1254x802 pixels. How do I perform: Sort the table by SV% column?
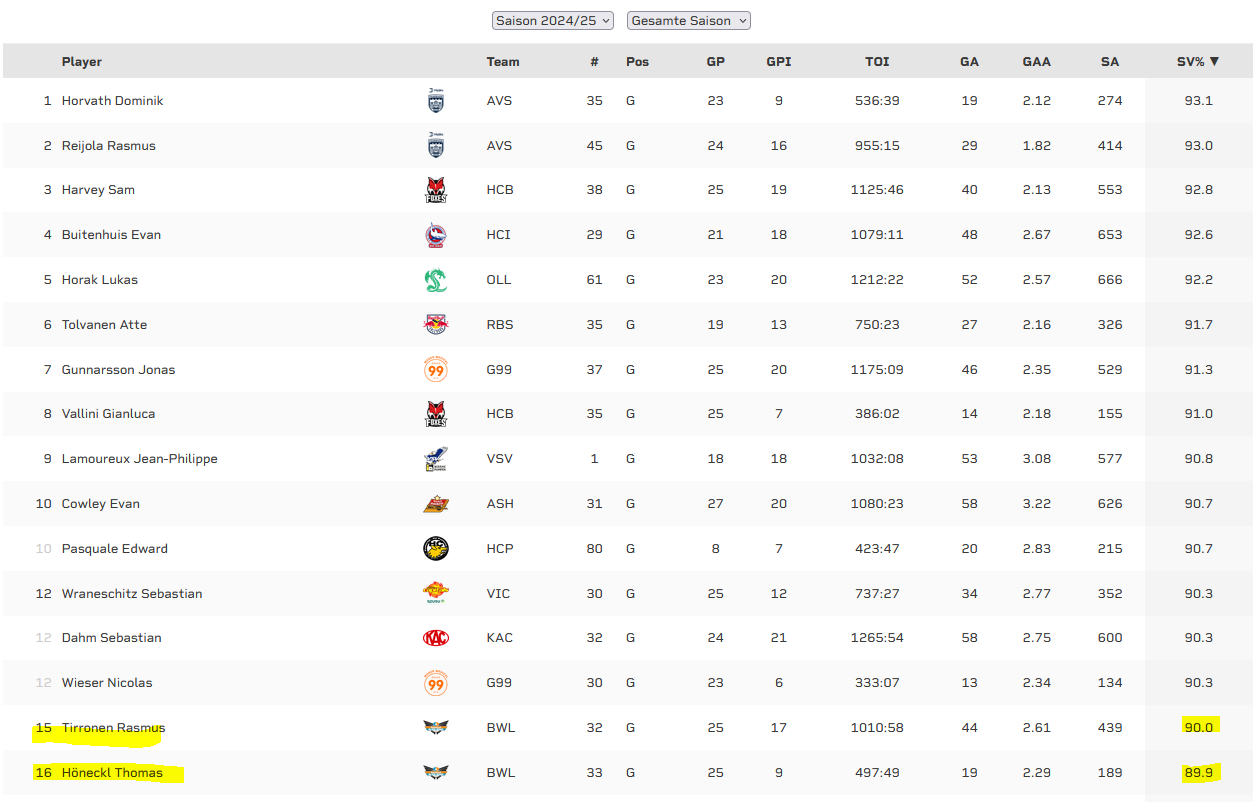[1197, 62]
